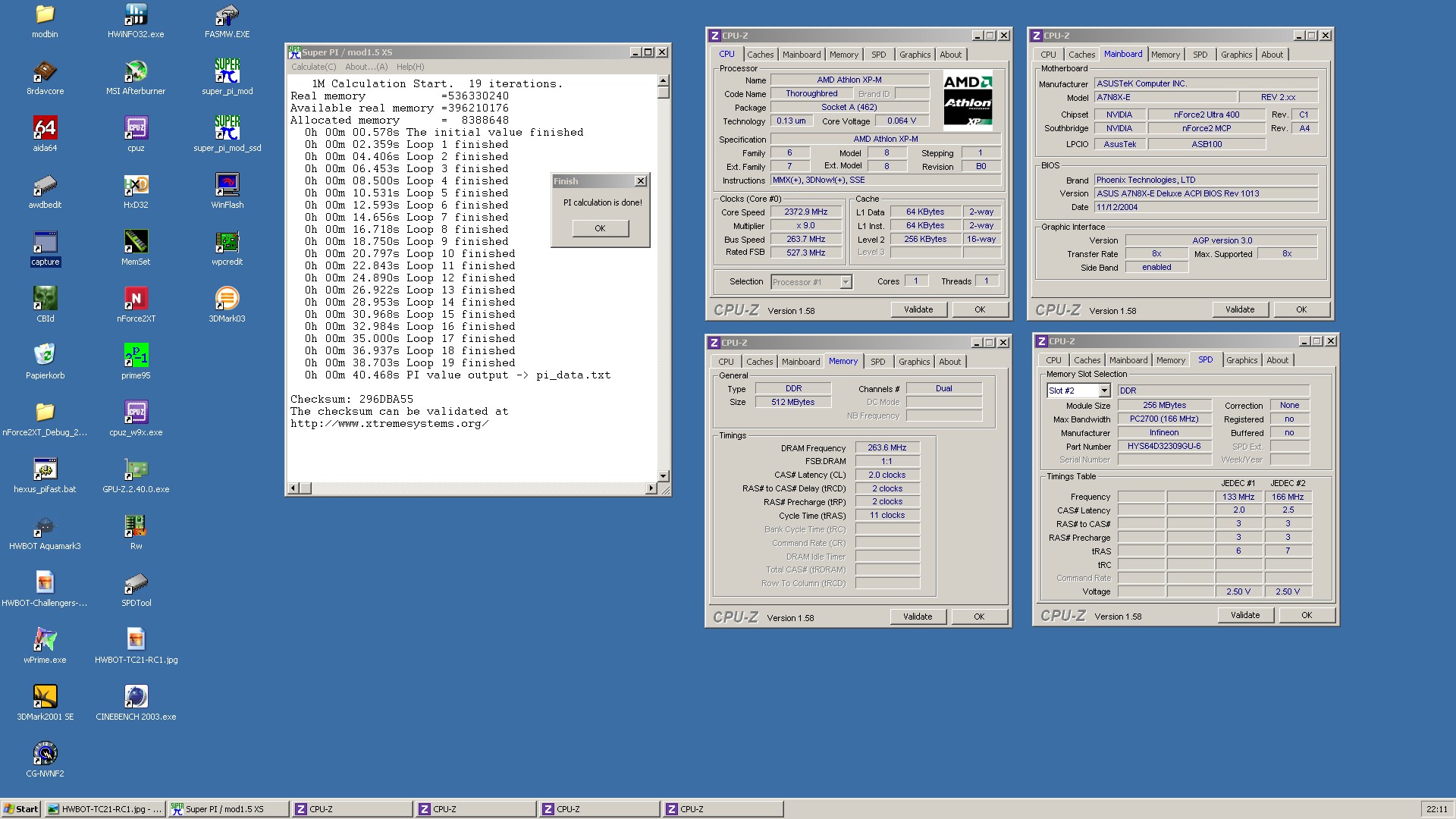Image resolution: width=1456 pixels, height=819 pixels.
Task: Open 3DMark03 desktop shortcut
Action: pyautogui.click(x=227, y=305)
